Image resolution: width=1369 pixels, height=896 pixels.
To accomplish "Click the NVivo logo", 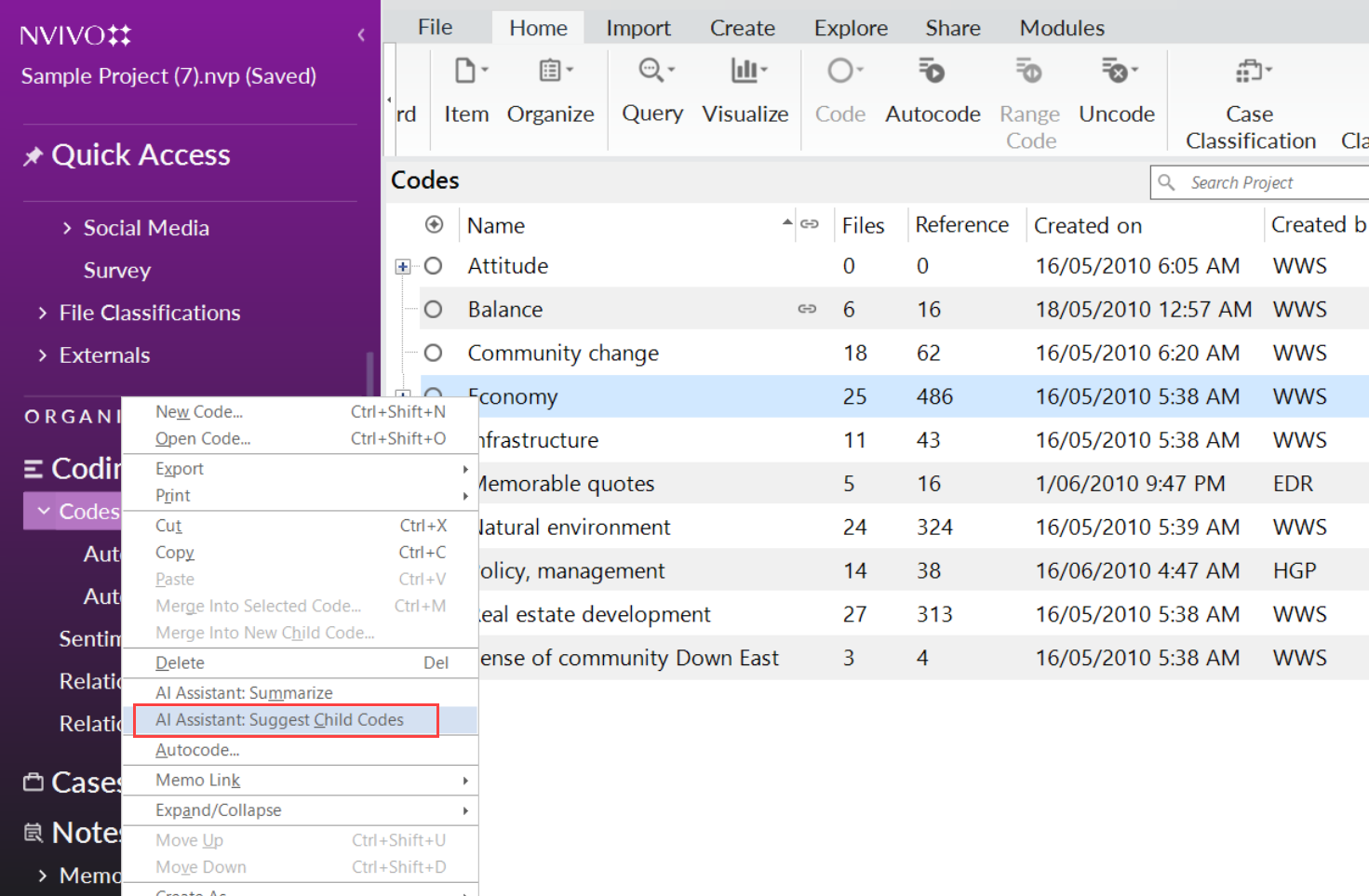I will tap(76, 35).
